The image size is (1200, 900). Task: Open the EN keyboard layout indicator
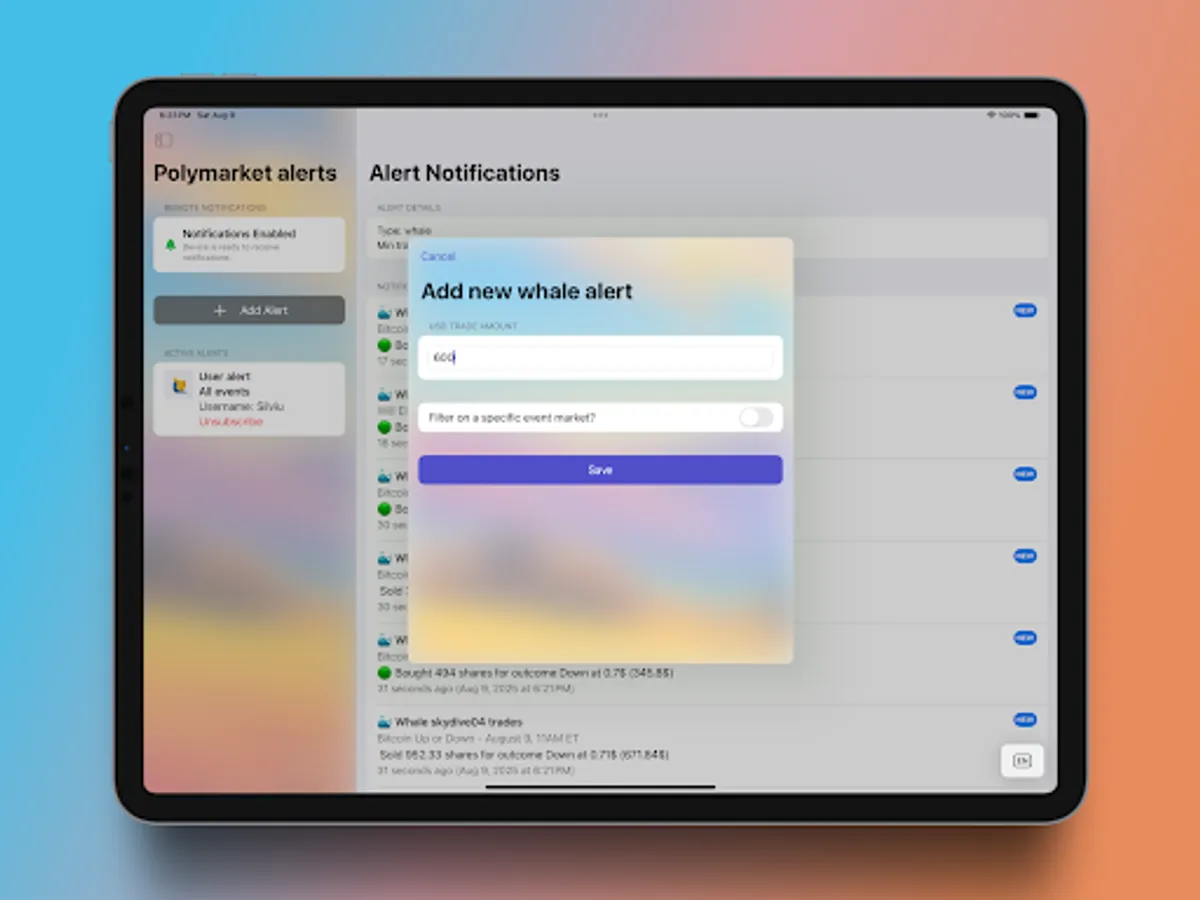1023,760
